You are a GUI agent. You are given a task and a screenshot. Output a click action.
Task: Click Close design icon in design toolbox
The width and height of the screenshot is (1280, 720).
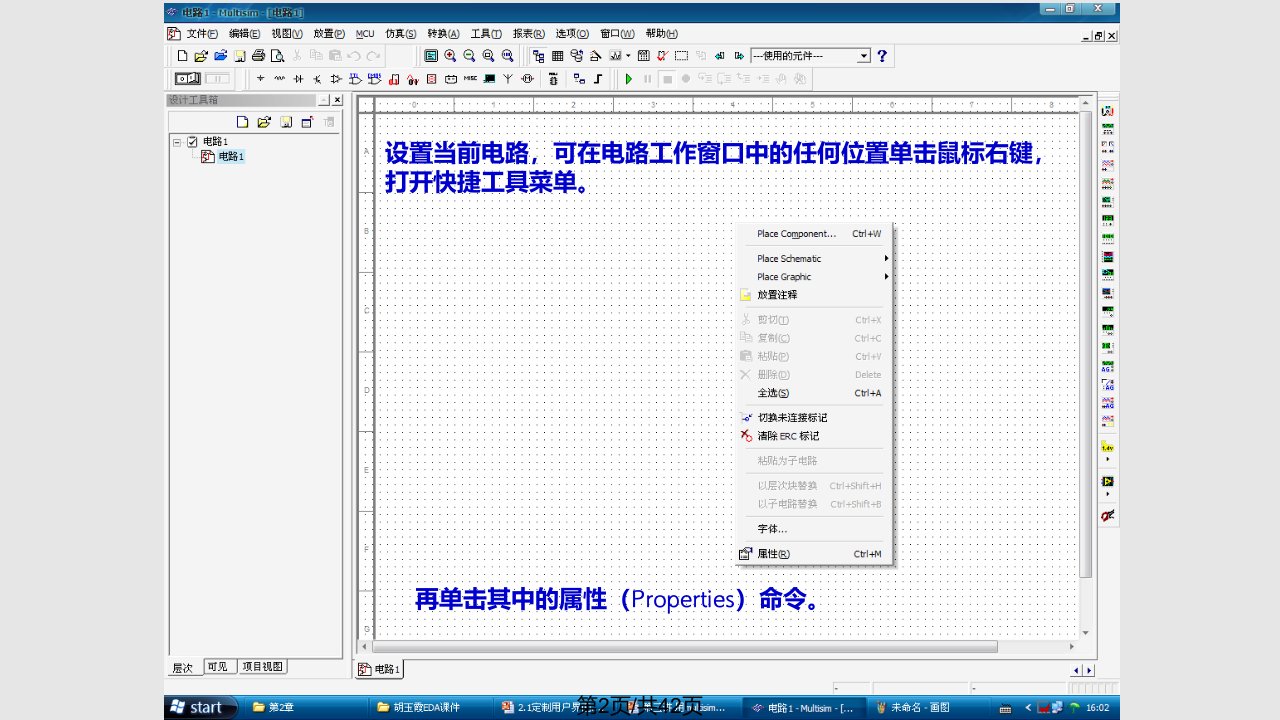click(308, 122)
